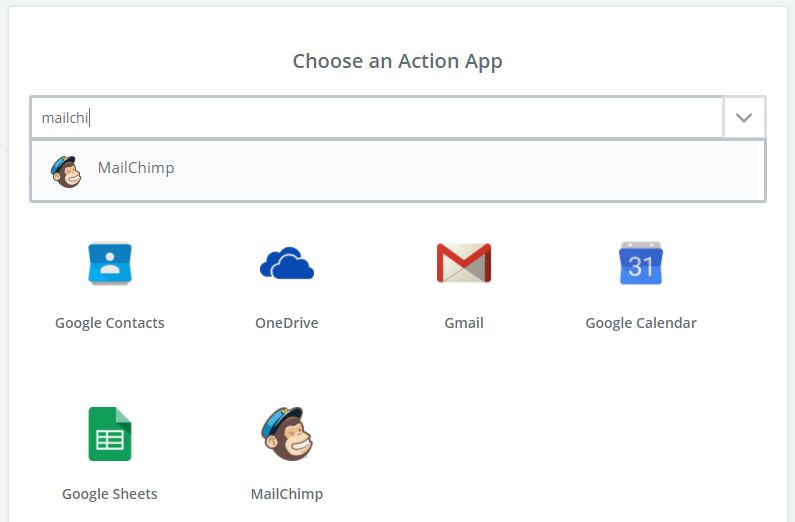Select the "Gmail" text label
The width and height of the screenshot is (795, 522).
464,323
